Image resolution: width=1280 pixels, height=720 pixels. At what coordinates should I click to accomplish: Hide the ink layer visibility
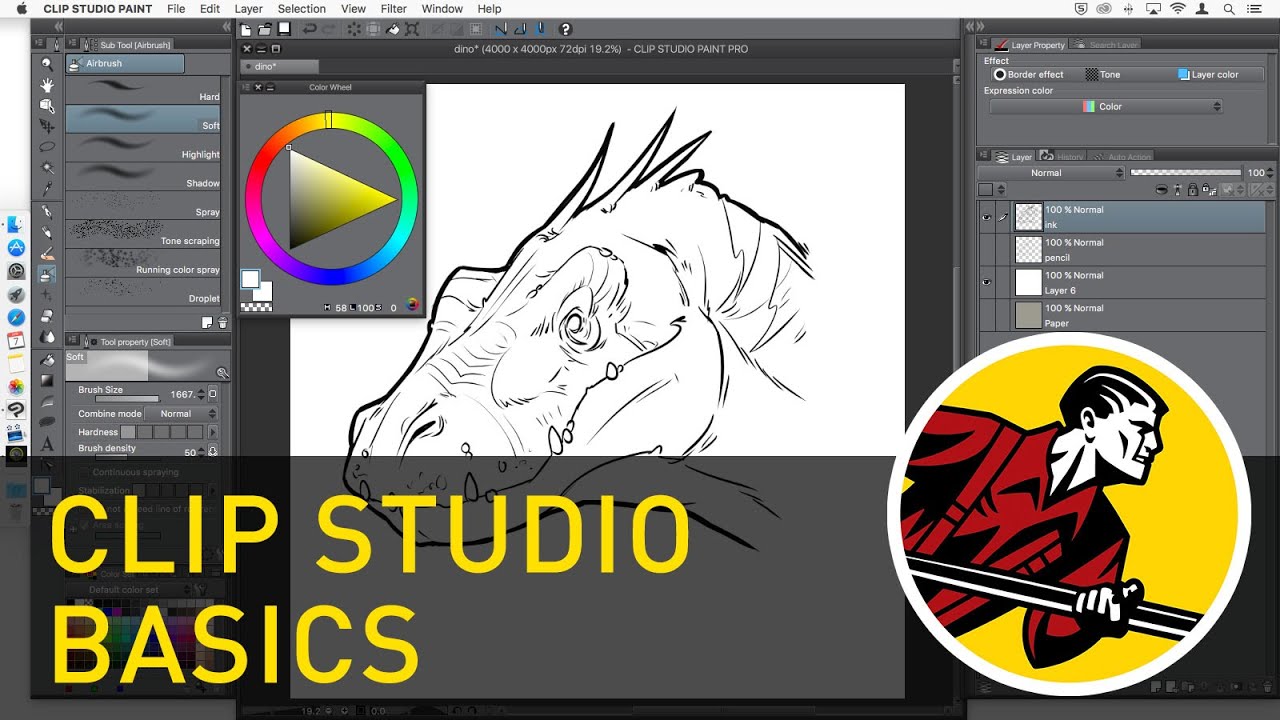tap(986, 216)
